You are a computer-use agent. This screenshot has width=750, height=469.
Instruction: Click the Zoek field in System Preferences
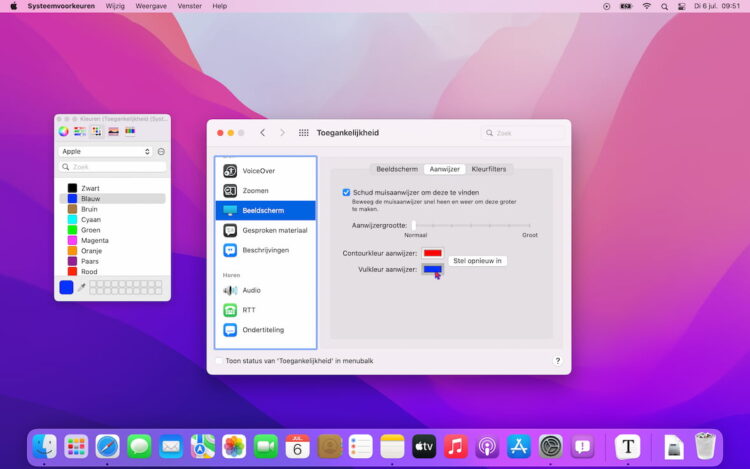click(x=524, y=133)
